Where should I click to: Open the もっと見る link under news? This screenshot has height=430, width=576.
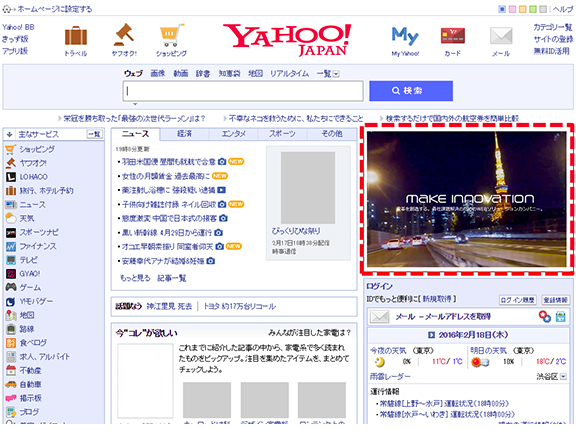(x=135, y=278)
